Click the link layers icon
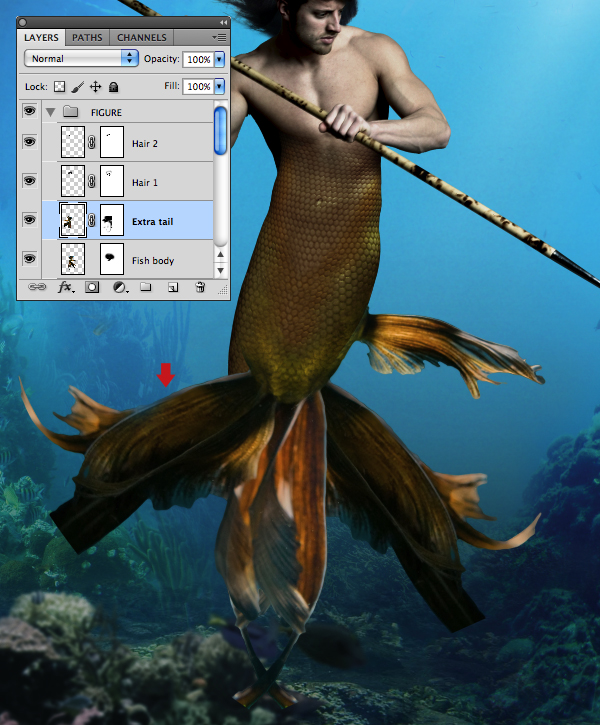 (37, 287)
